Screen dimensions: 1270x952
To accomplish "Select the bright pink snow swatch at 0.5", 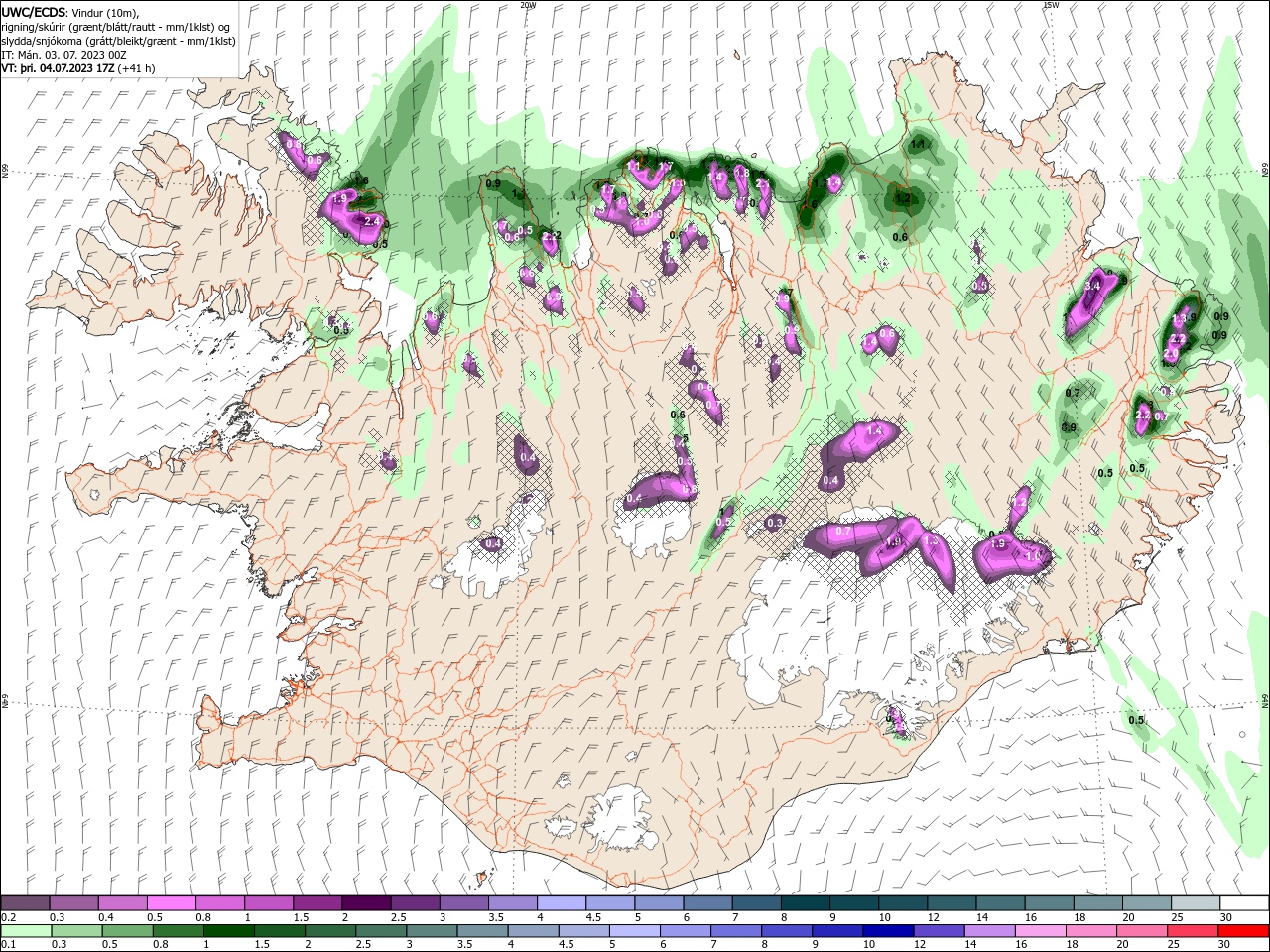I will [x=172, y=903].
